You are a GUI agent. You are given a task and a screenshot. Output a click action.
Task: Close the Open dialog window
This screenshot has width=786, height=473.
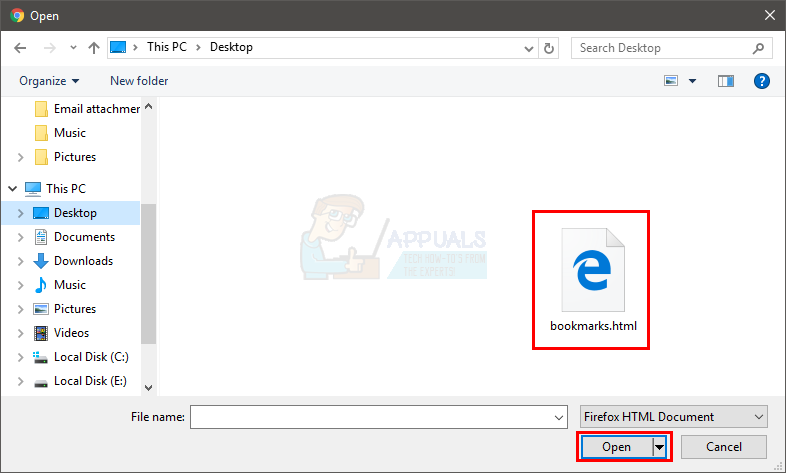770,16
